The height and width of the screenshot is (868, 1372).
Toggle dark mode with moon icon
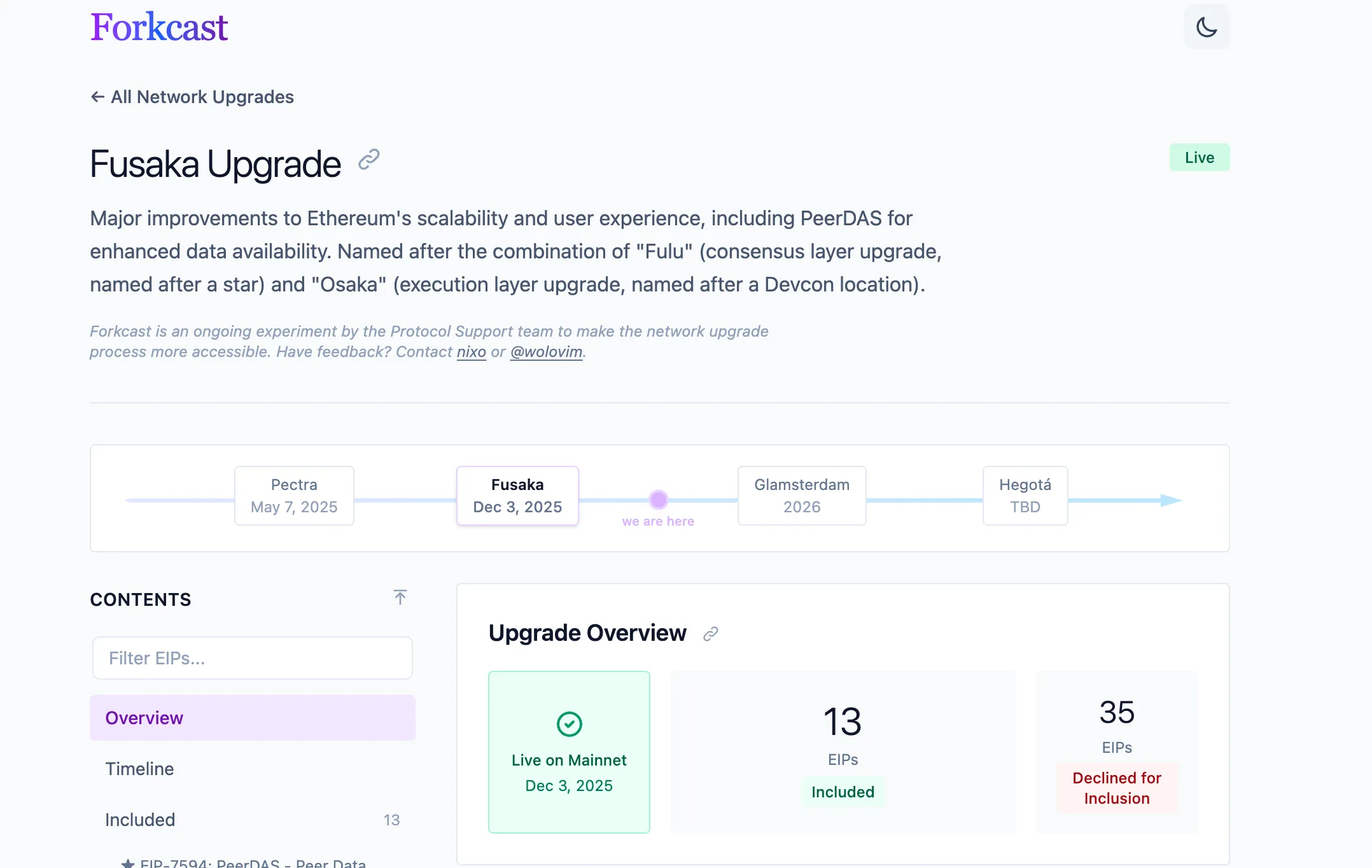[1206, 27]
